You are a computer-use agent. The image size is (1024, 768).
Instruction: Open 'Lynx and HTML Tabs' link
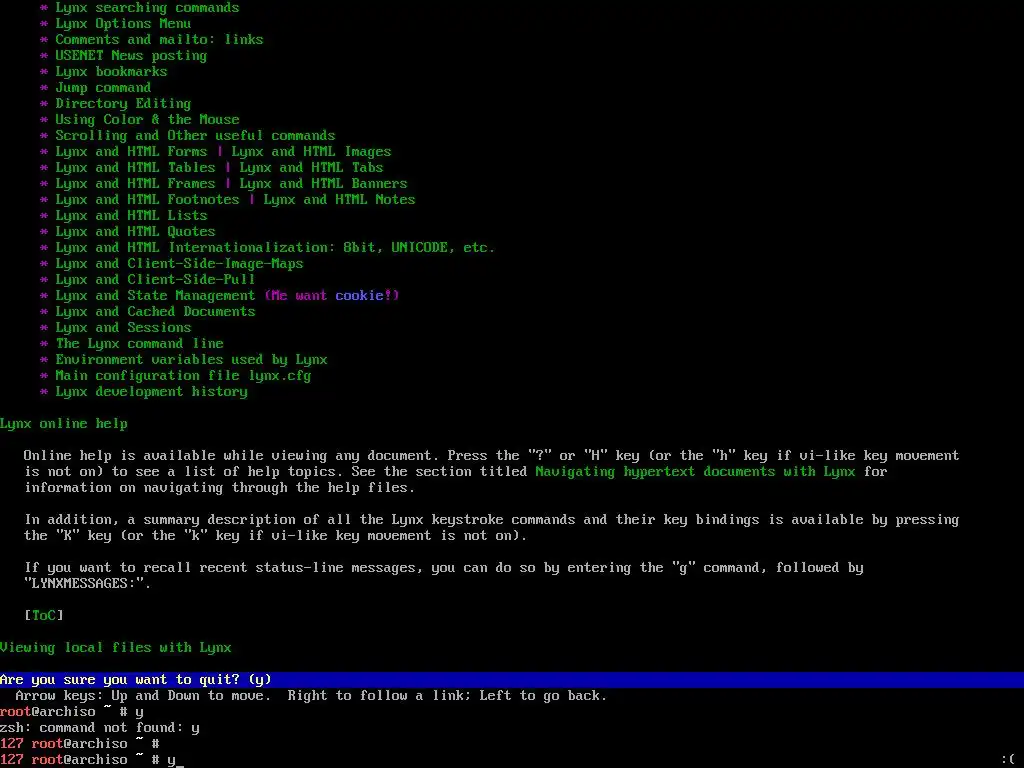312,168
